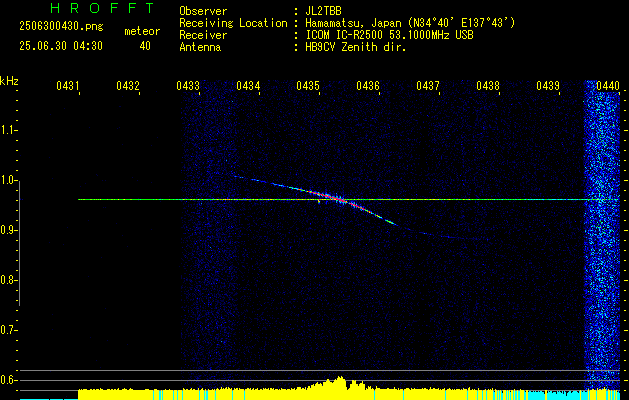Click the date 25.06.30 04:30
The image size is (629, 400).
pos(61,46)
